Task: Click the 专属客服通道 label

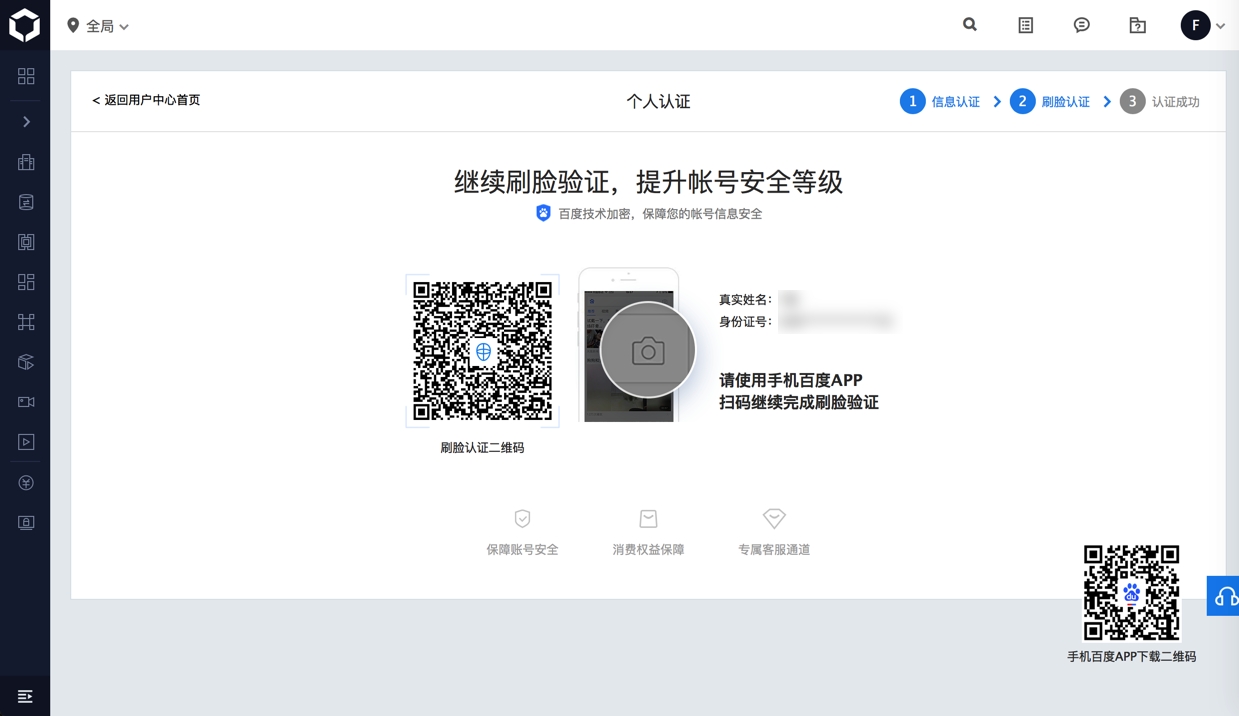Action: (x=774, y=550)
